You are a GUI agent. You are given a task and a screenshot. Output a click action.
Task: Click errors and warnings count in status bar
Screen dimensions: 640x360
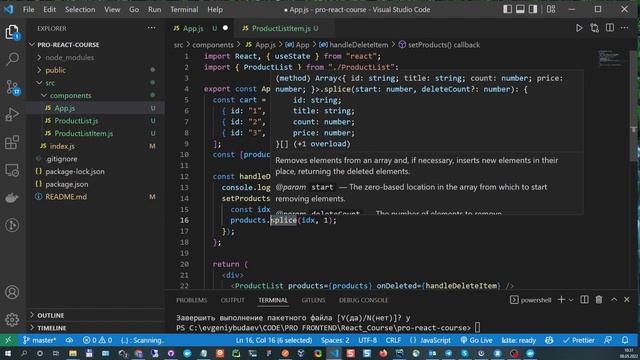tap(97, 340)
